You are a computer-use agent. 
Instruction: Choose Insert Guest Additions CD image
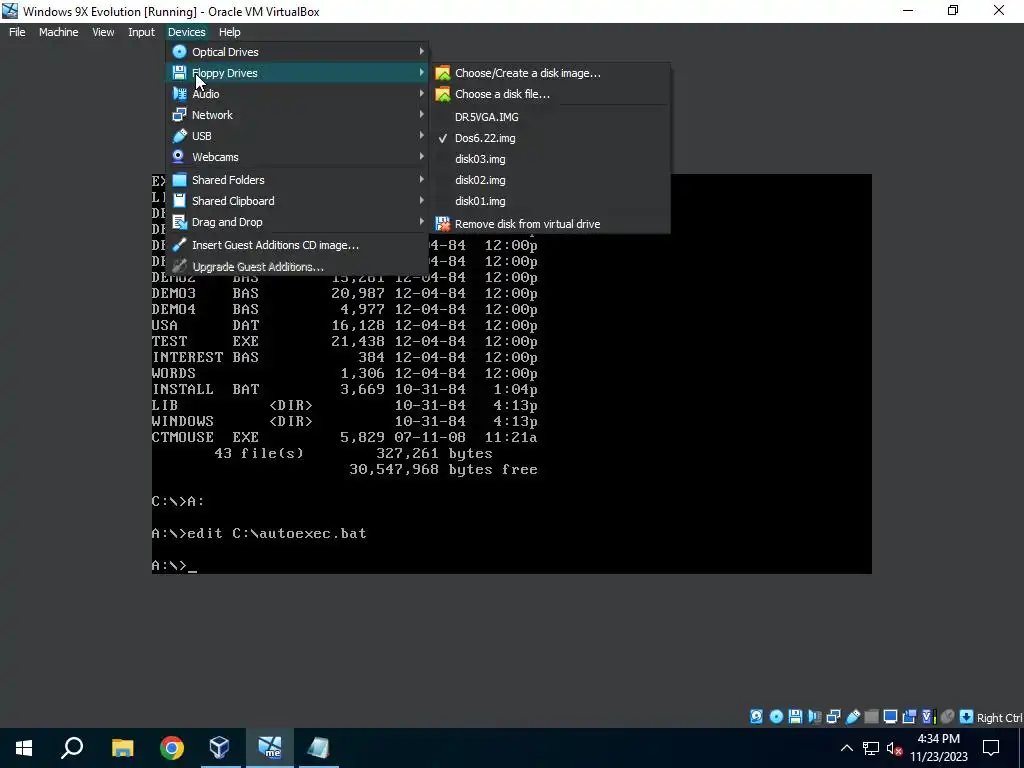click(x=297, y=245)
